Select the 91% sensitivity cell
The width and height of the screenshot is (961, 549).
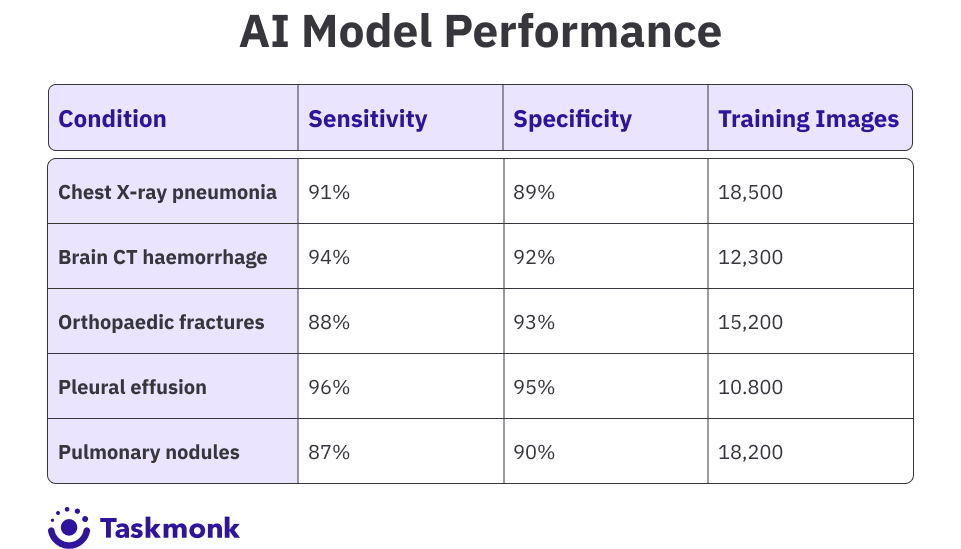click(x=401, y=191)
